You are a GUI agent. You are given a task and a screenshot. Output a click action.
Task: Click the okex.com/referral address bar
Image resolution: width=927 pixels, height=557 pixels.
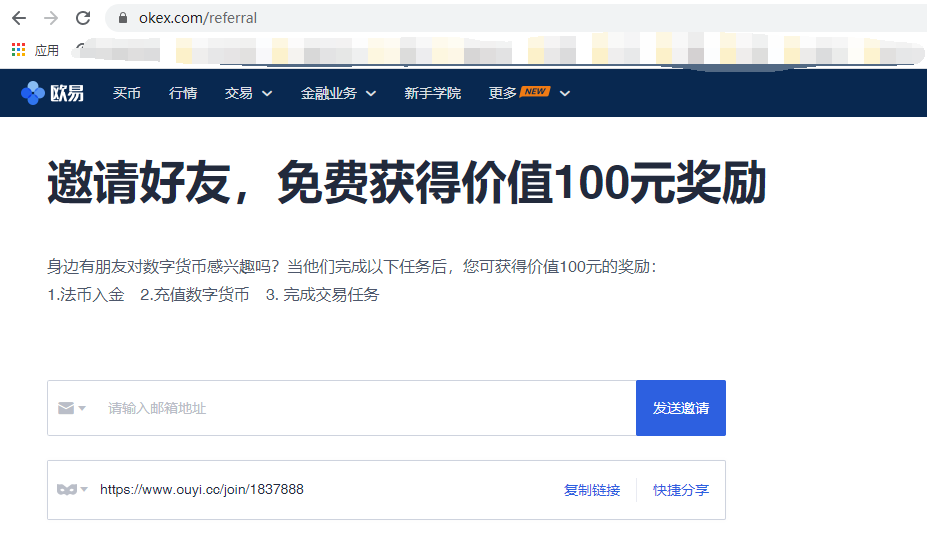pos(516,18)
